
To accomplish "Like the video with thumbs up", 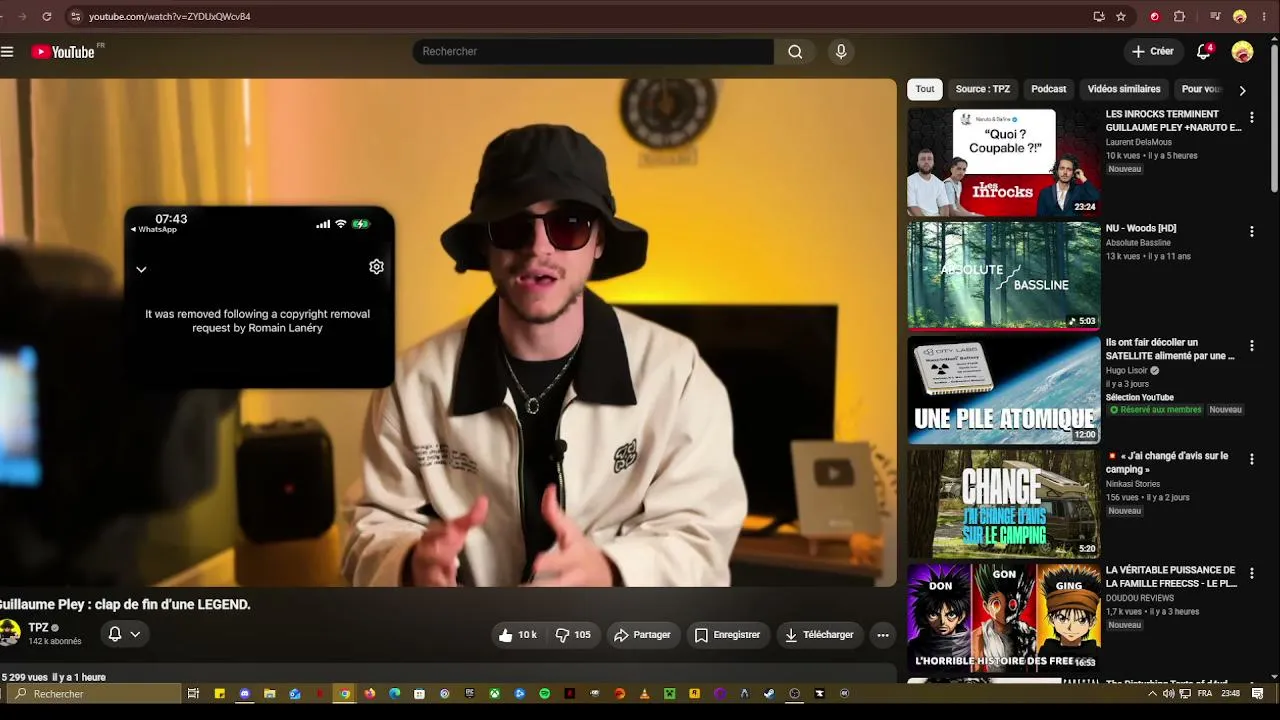I will point(518,635).
